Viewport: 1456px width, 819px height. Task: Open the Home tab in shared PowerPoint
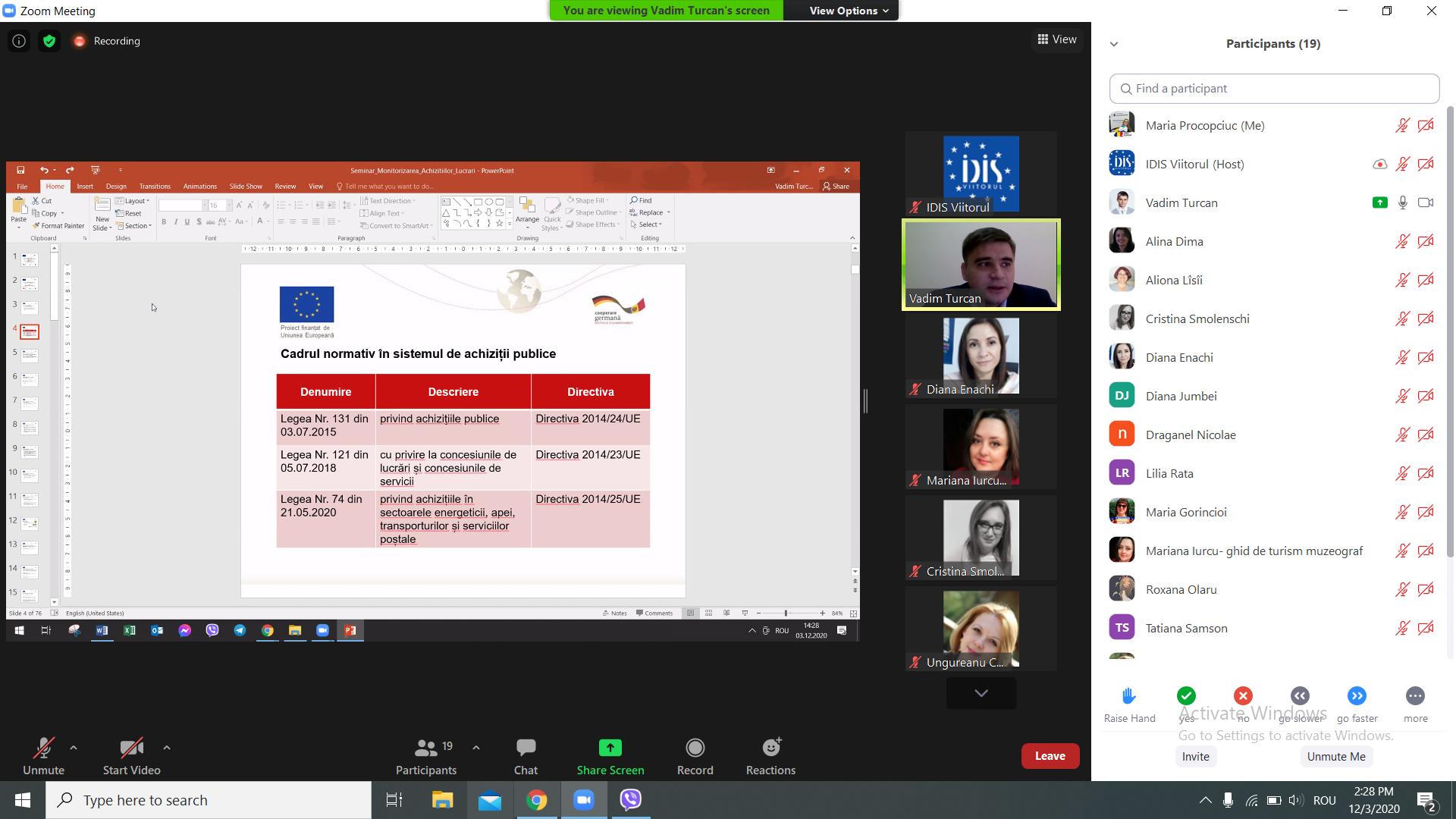(55, 186)
